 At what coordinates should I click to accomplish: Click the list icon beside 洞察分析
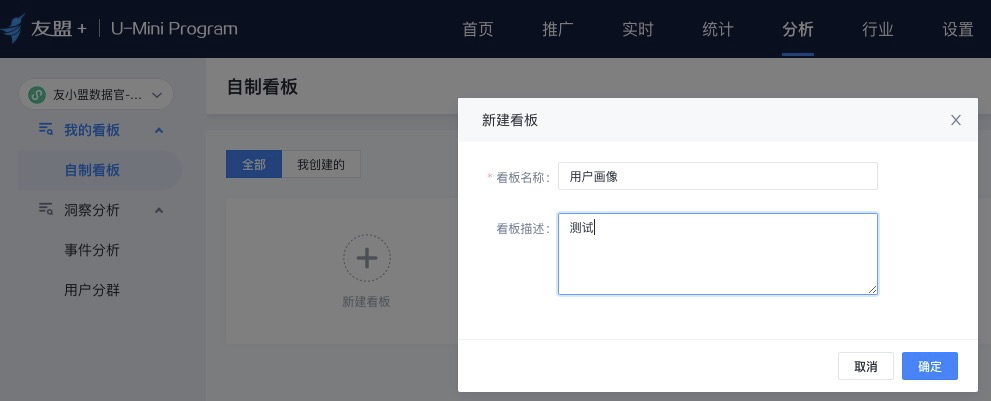point(46,209)
